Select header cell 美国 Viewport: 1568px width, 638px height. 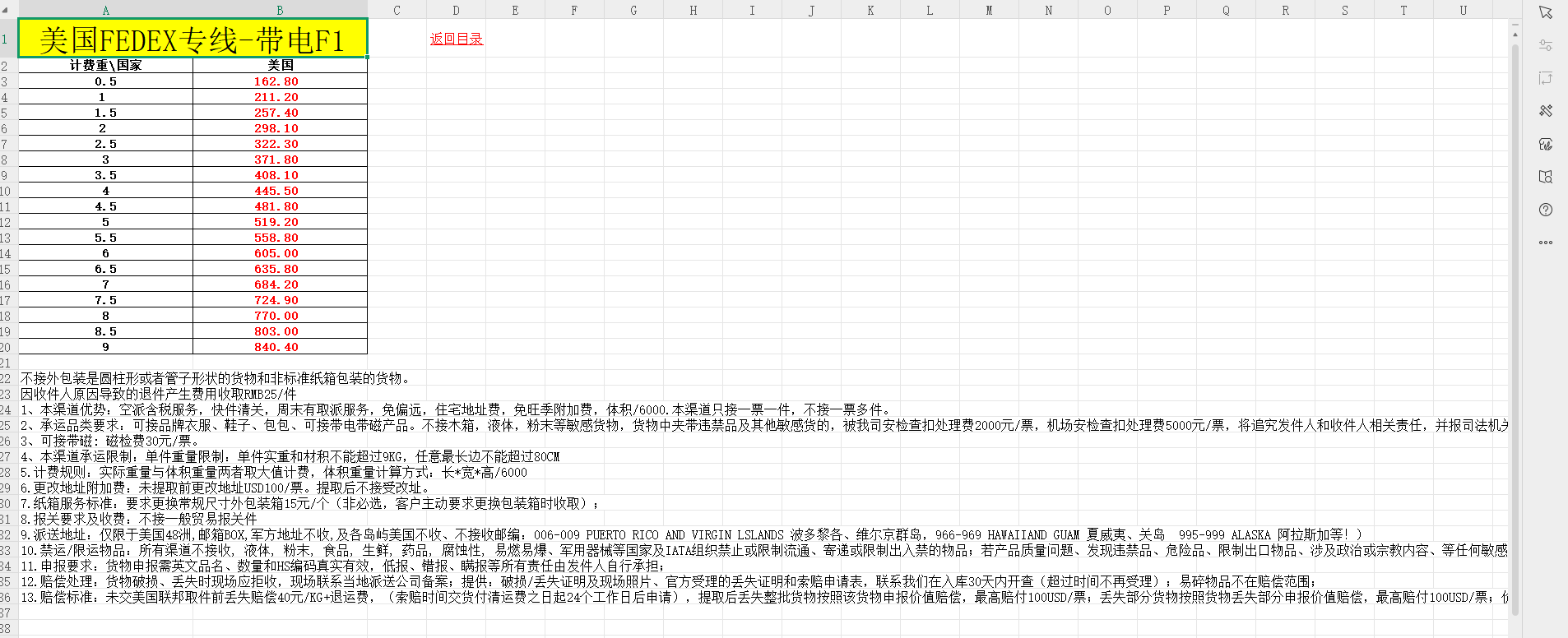tap(280, 65)
